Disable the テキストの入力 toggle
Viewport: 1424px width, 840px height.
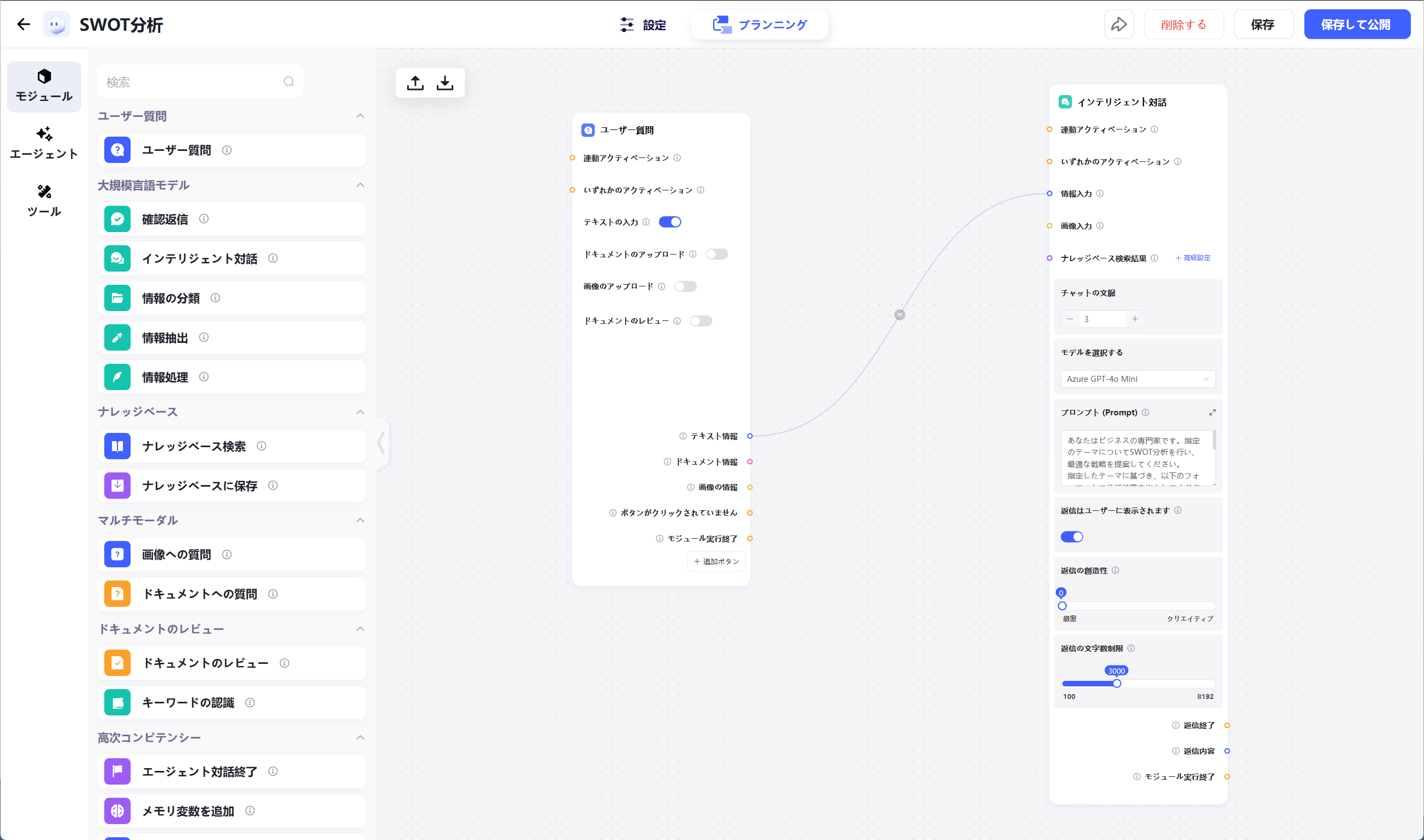[669, 222]
